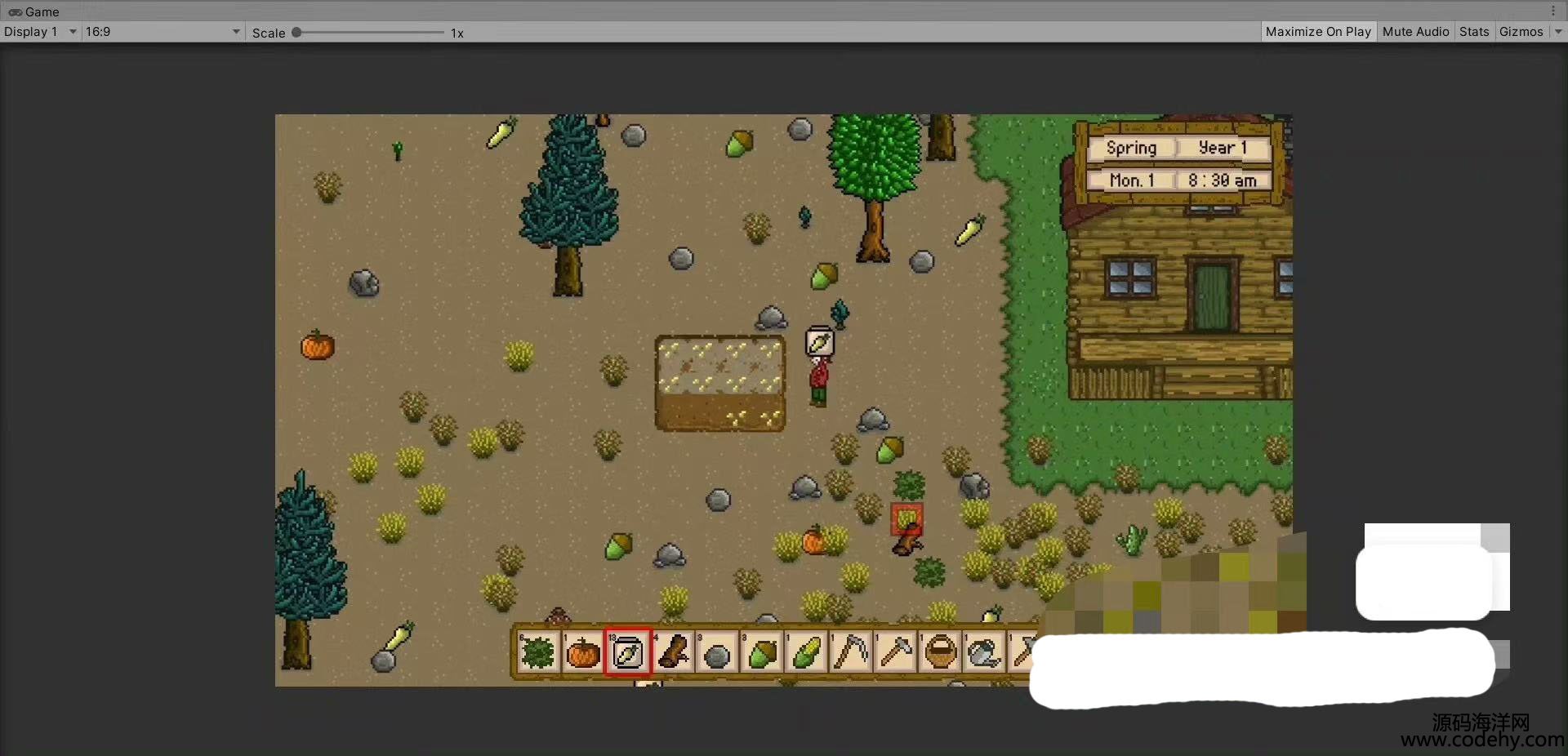Click the farmer player character

(x=818, y=380)
